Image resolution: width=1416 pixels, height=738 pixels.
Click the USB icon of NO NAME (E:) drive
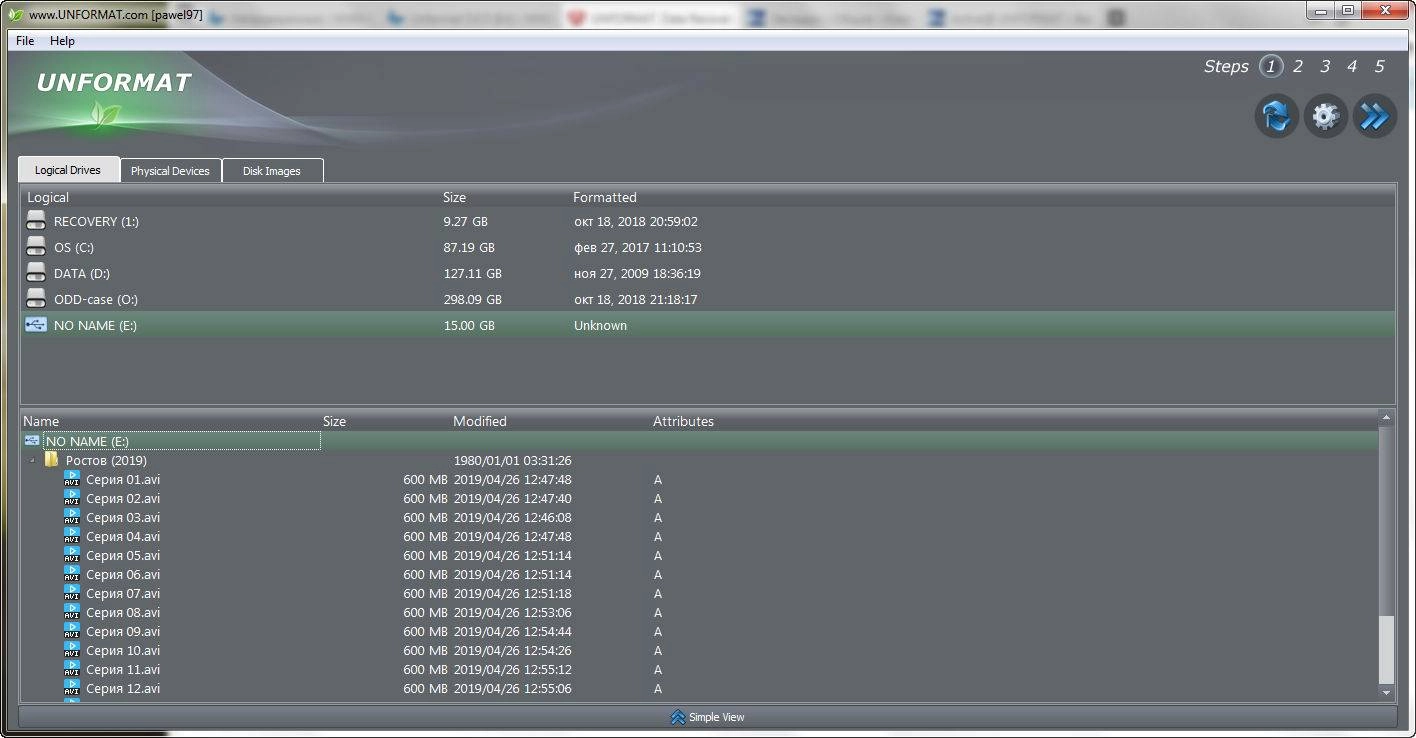(x=36, y=325)
